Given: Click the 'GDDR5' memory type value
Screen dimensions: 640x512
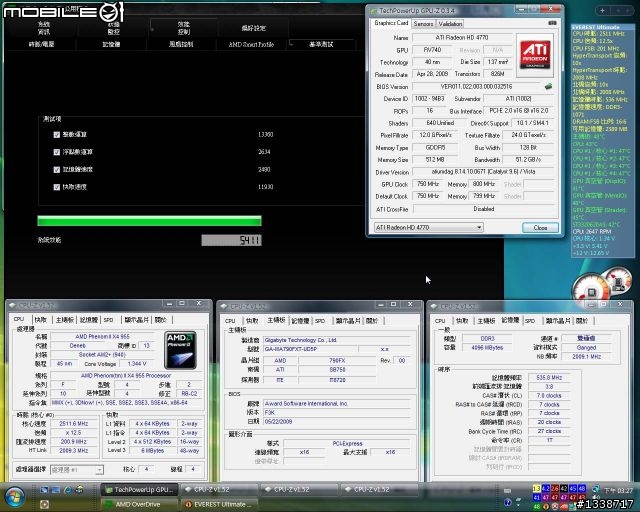Looking at the screenshot, I should (435, 147).
